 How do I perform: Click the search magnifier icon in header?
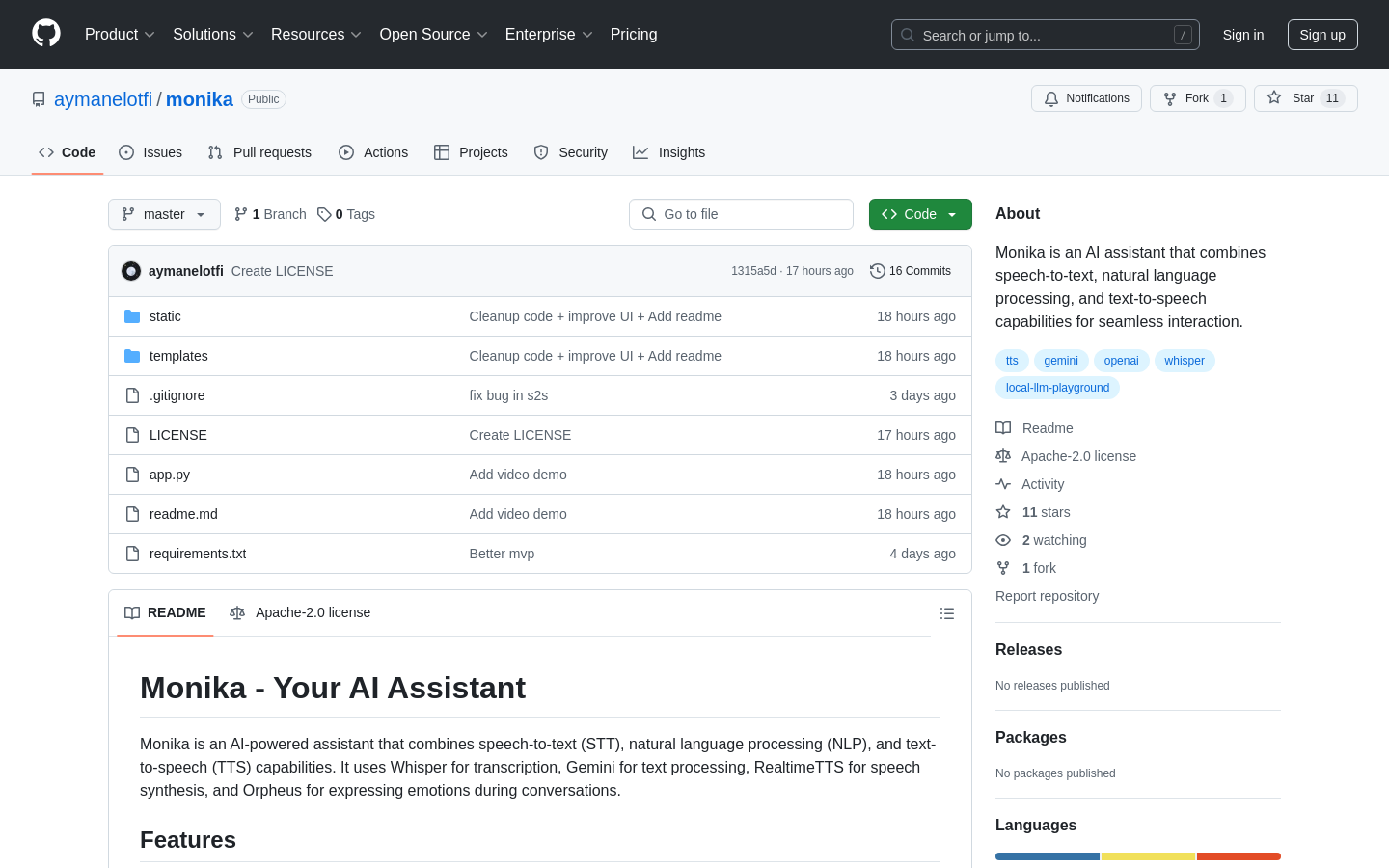click(x=908, y=35)
